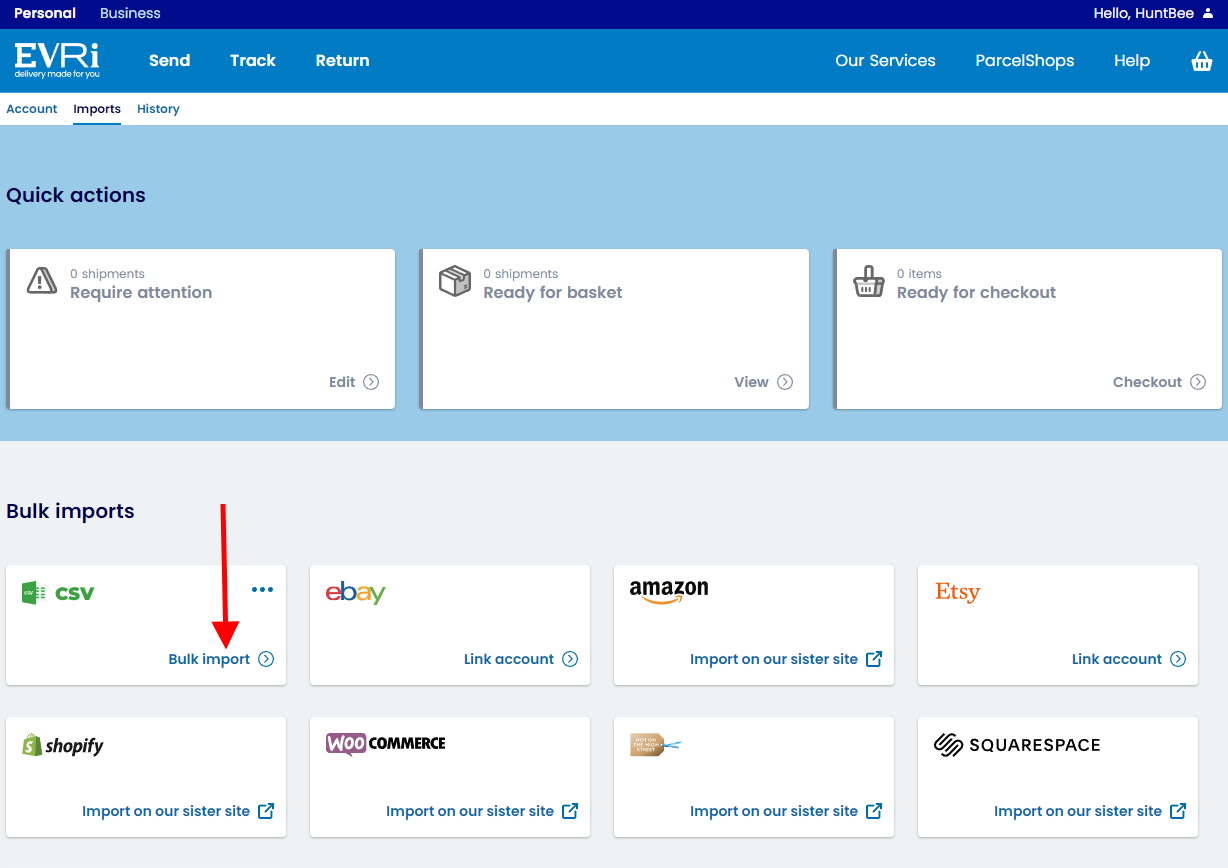Click the Ready for checkout heading
This screenshot has height=868, width=1228.
[977, 293]
